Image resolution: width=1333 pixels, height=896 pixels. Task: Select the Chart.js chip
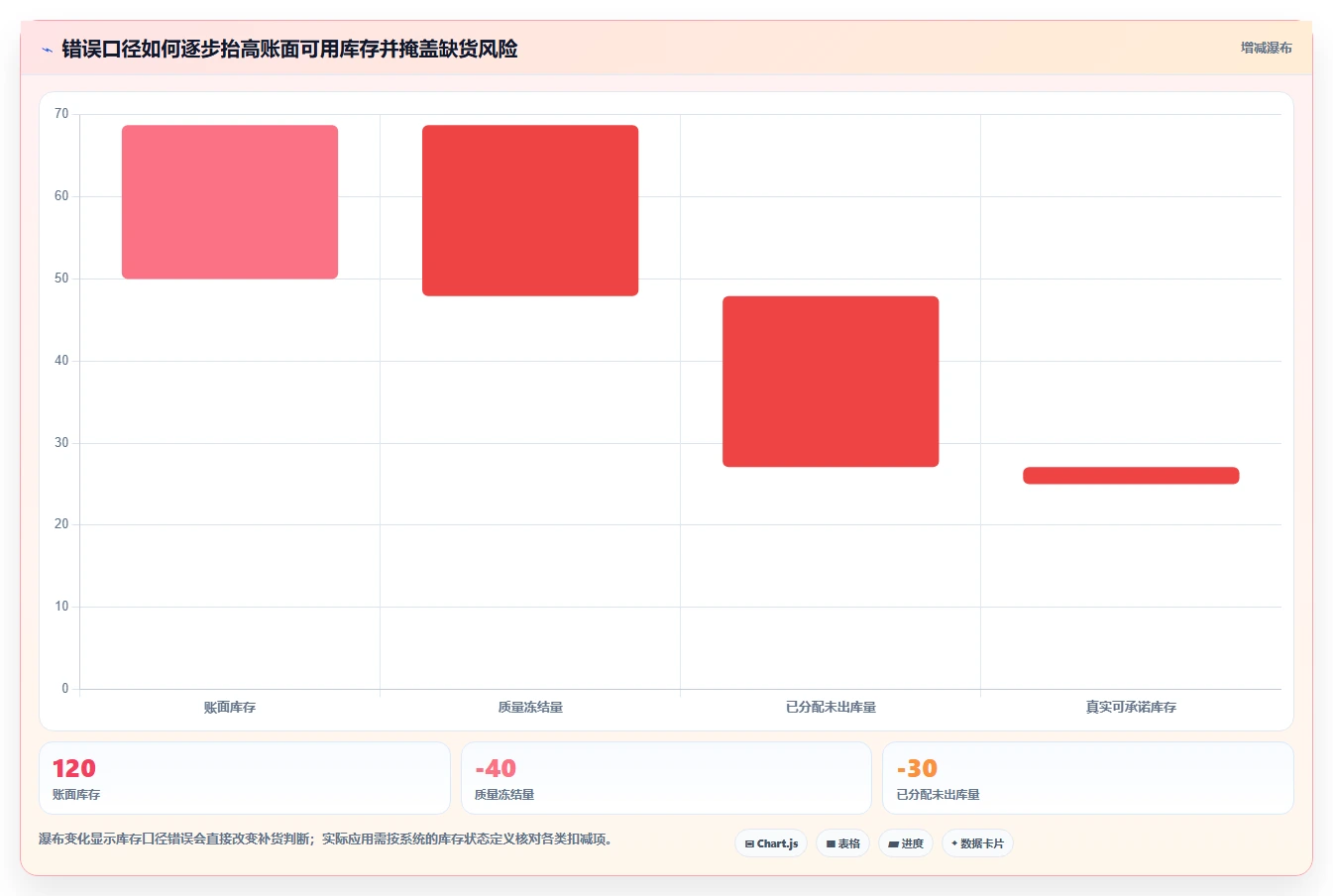click(771, 843)
